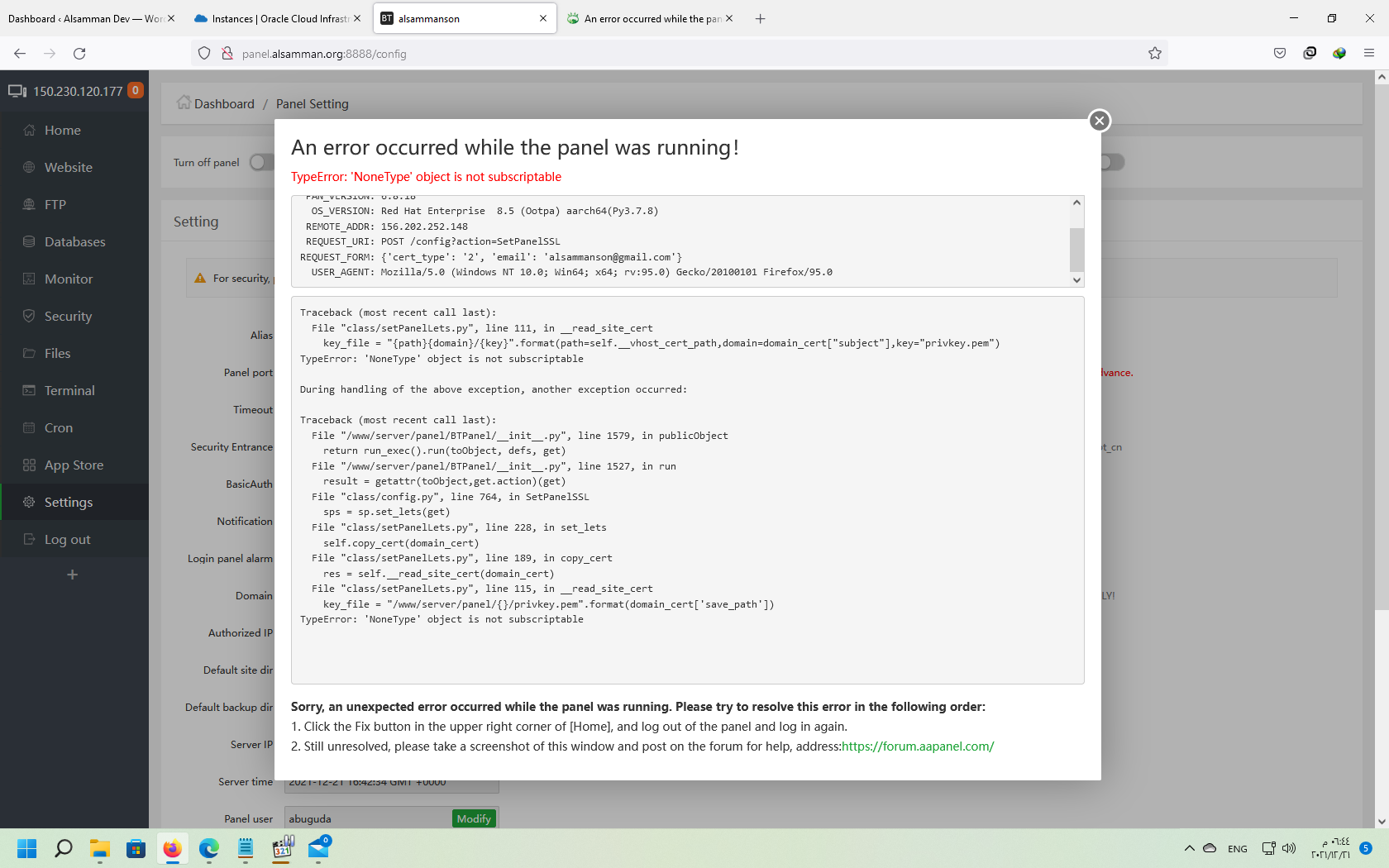Open Windows Start menu
Viewport: 1389px width, 868px height.
[x=27, y=848]
